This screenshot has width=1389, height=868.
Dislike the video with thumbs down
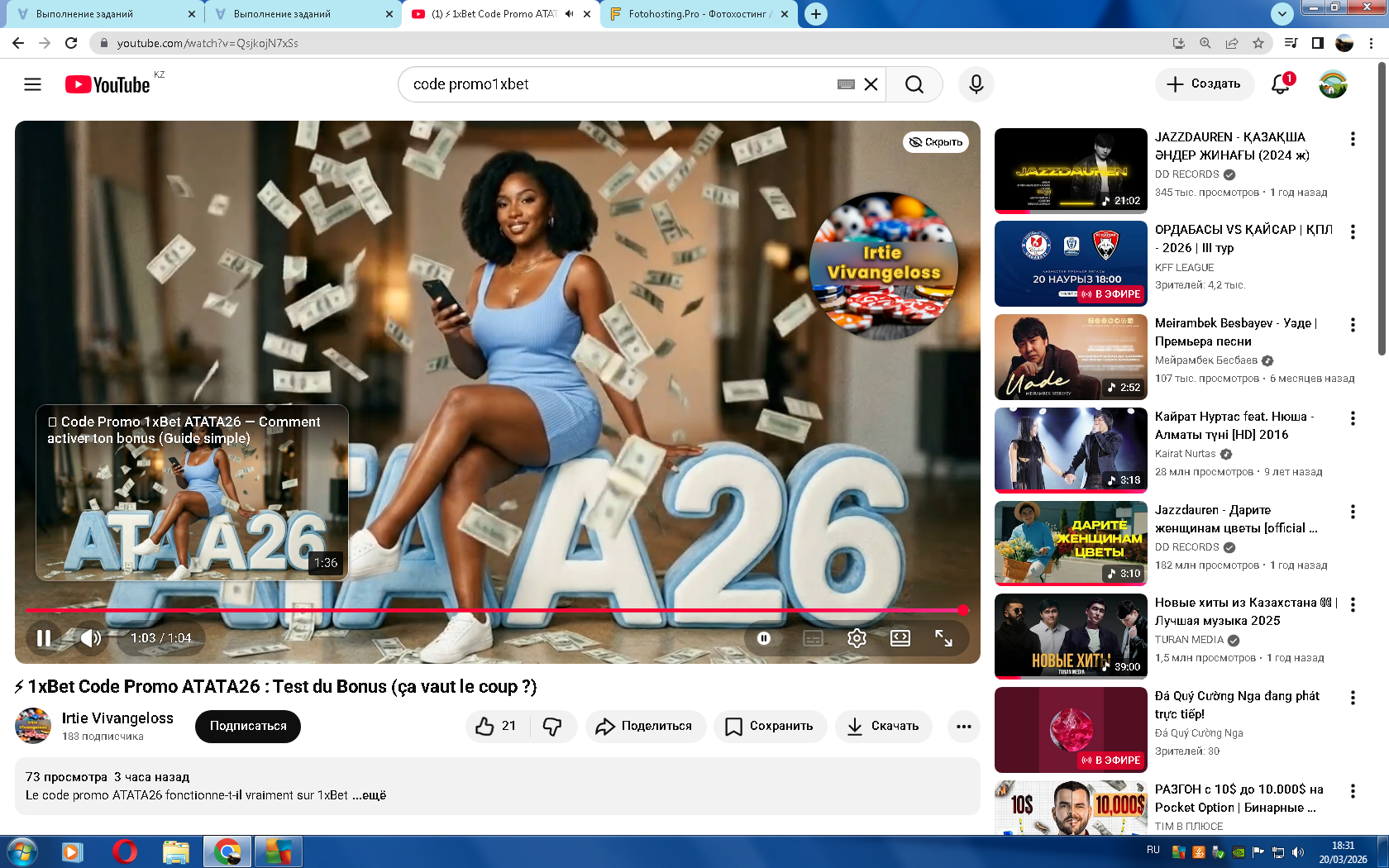pyautogui.click(x=552, y=726)
